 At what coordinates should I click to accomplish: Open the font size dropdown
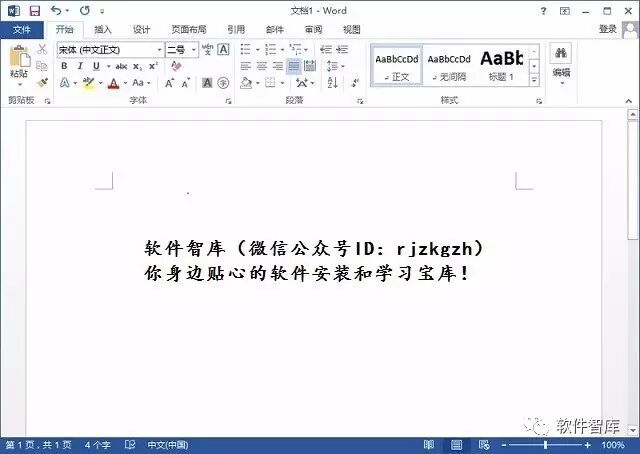[194, 50]
